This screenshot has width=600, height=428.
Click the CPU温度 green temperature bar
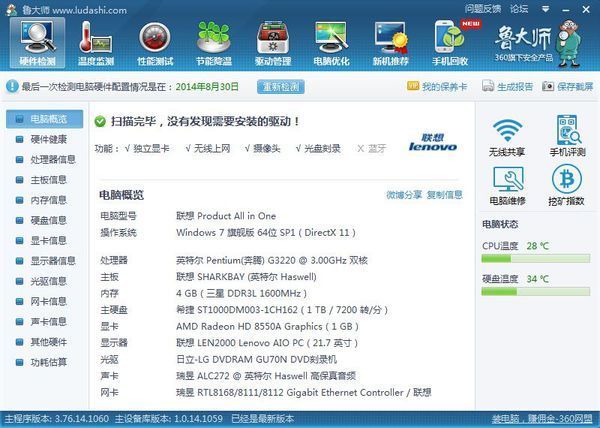coord(535,258)
